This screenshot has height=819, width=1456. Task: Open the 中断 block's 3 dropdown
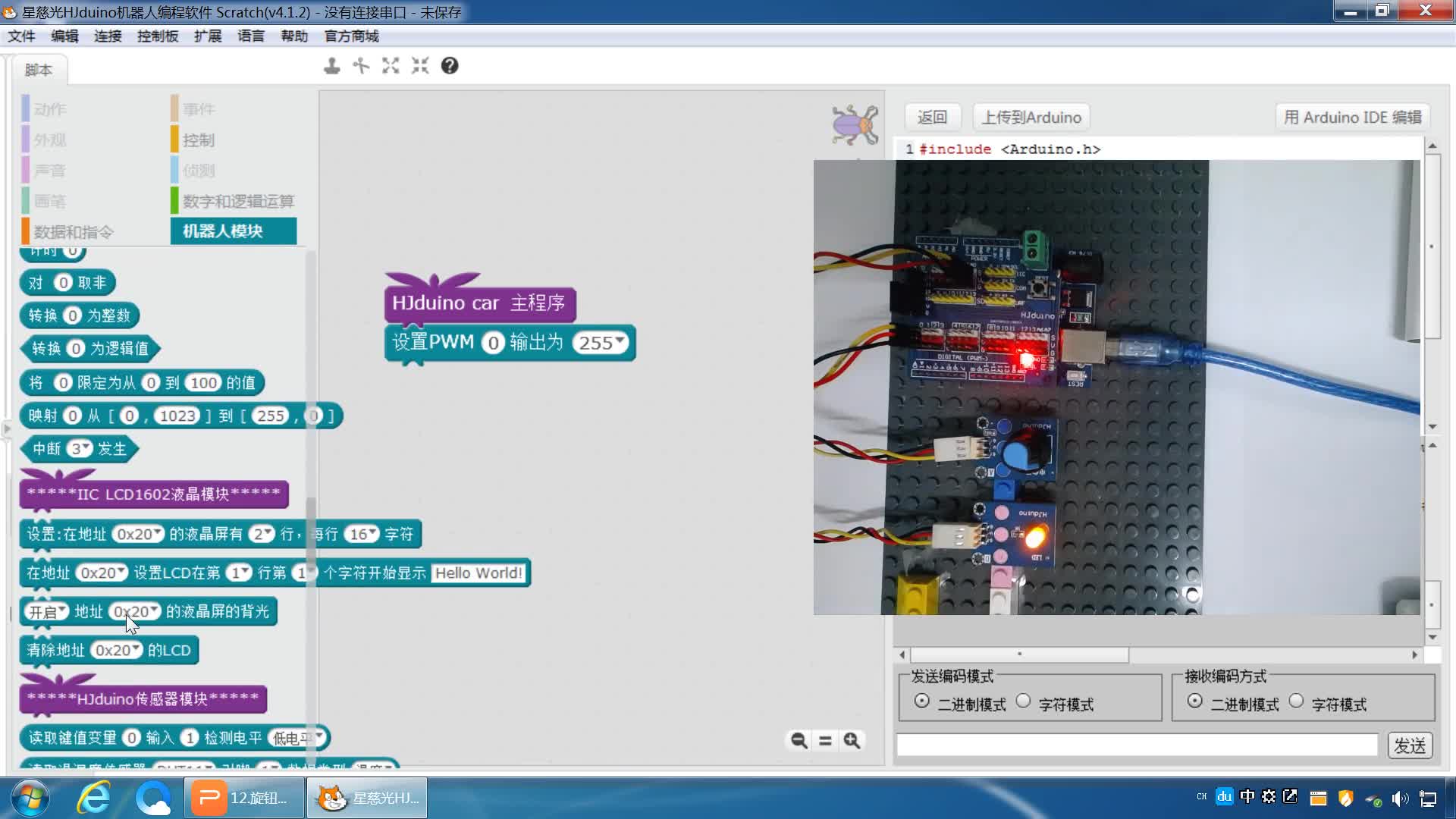point(80,449)
